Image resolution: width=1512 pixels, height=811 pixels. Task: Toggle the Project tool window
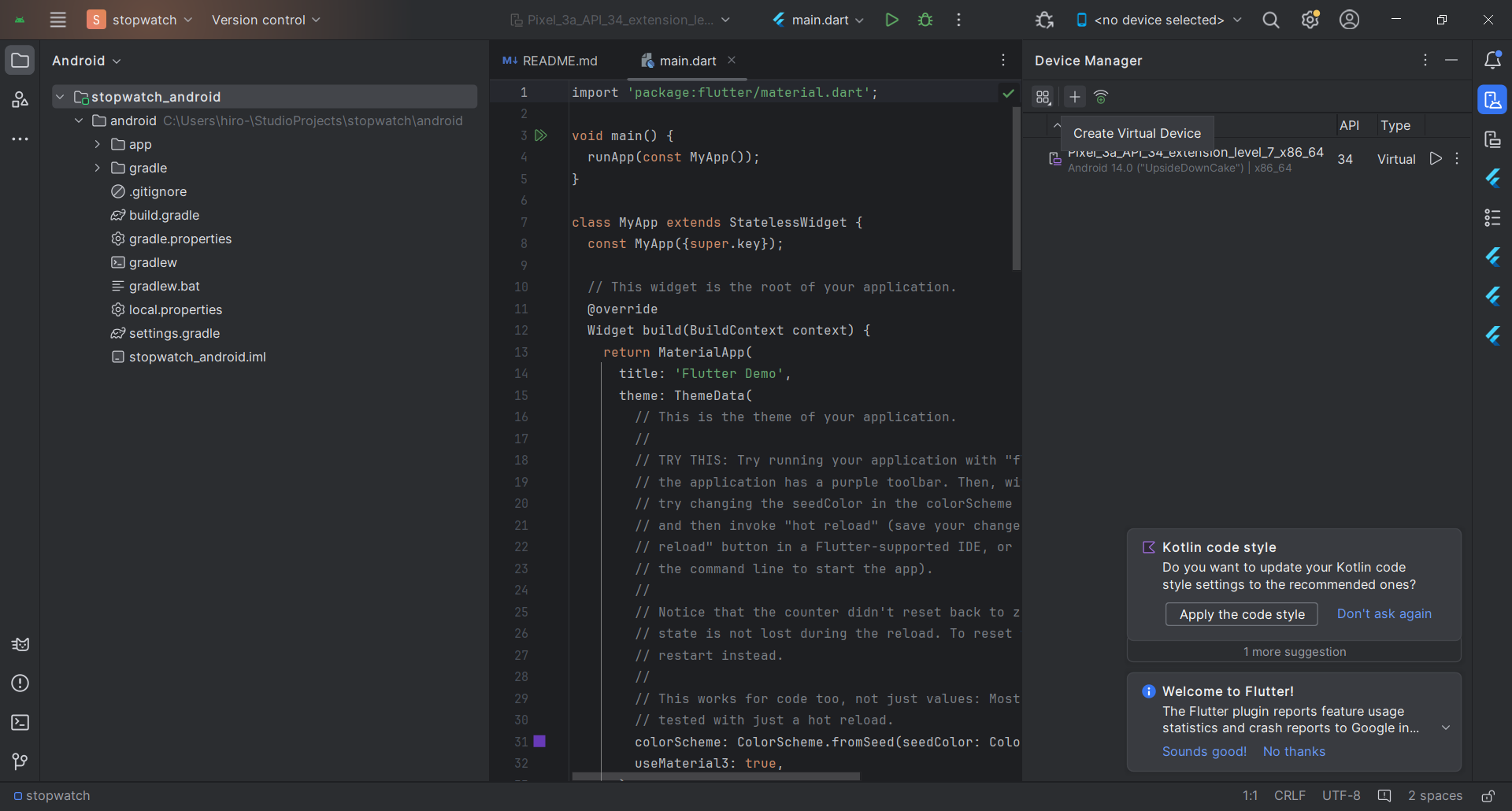coord(20,61)
